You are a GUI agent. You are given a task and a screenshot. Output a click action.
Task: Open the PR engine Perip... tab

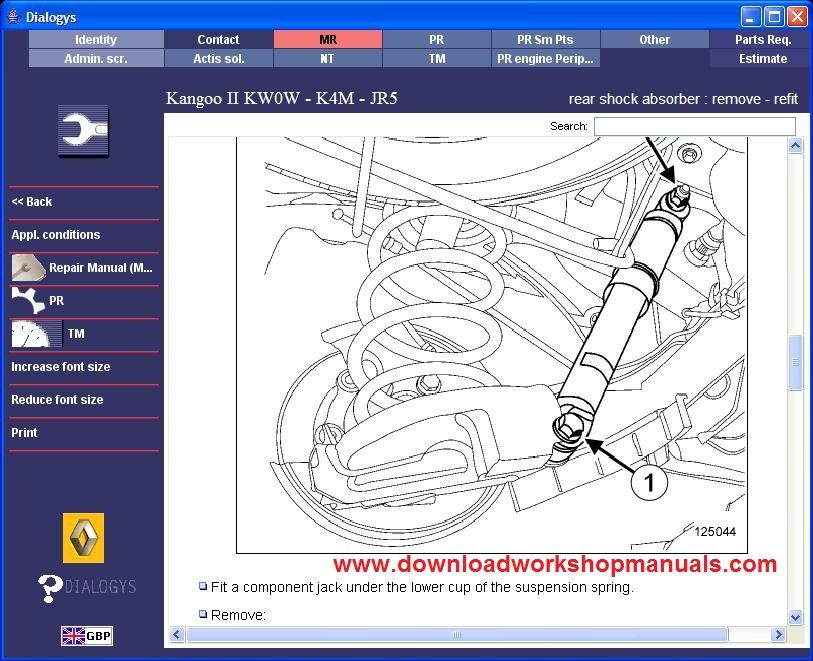coord(545,59)
